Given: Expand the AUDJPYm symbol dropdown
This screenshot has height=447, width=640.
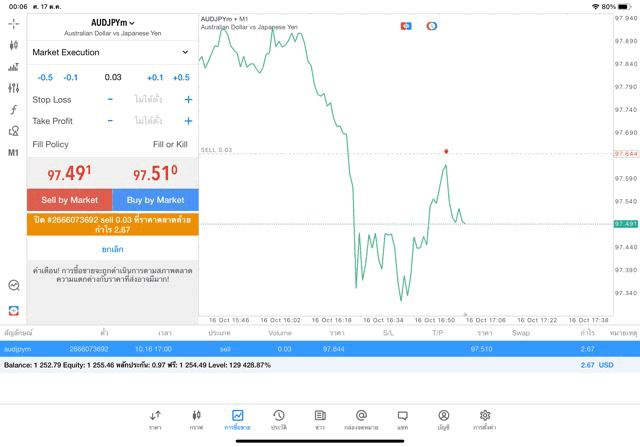Looking at the screenshot, I should [113, 23].
